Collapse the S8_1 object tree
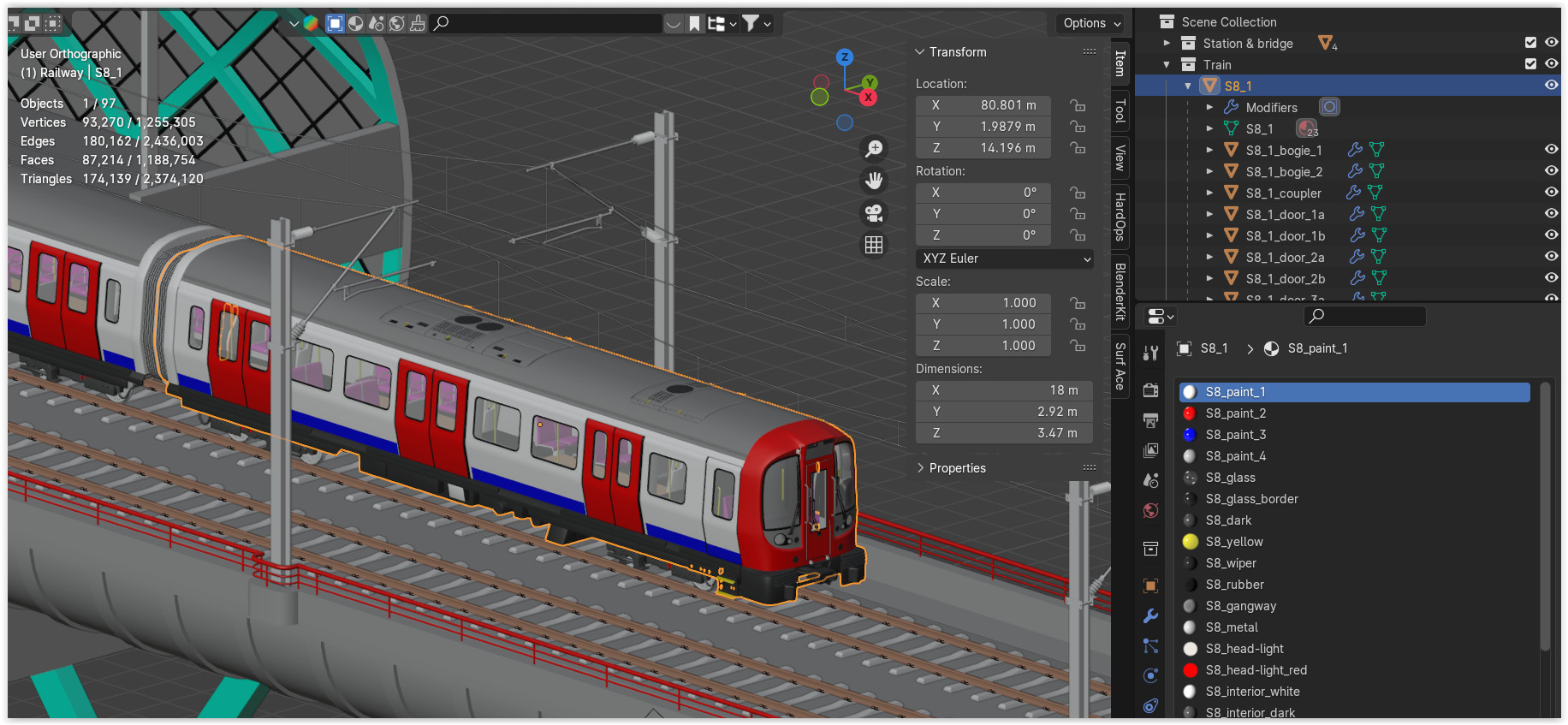The image size is (1568, 725). [x=1187, y=86]
